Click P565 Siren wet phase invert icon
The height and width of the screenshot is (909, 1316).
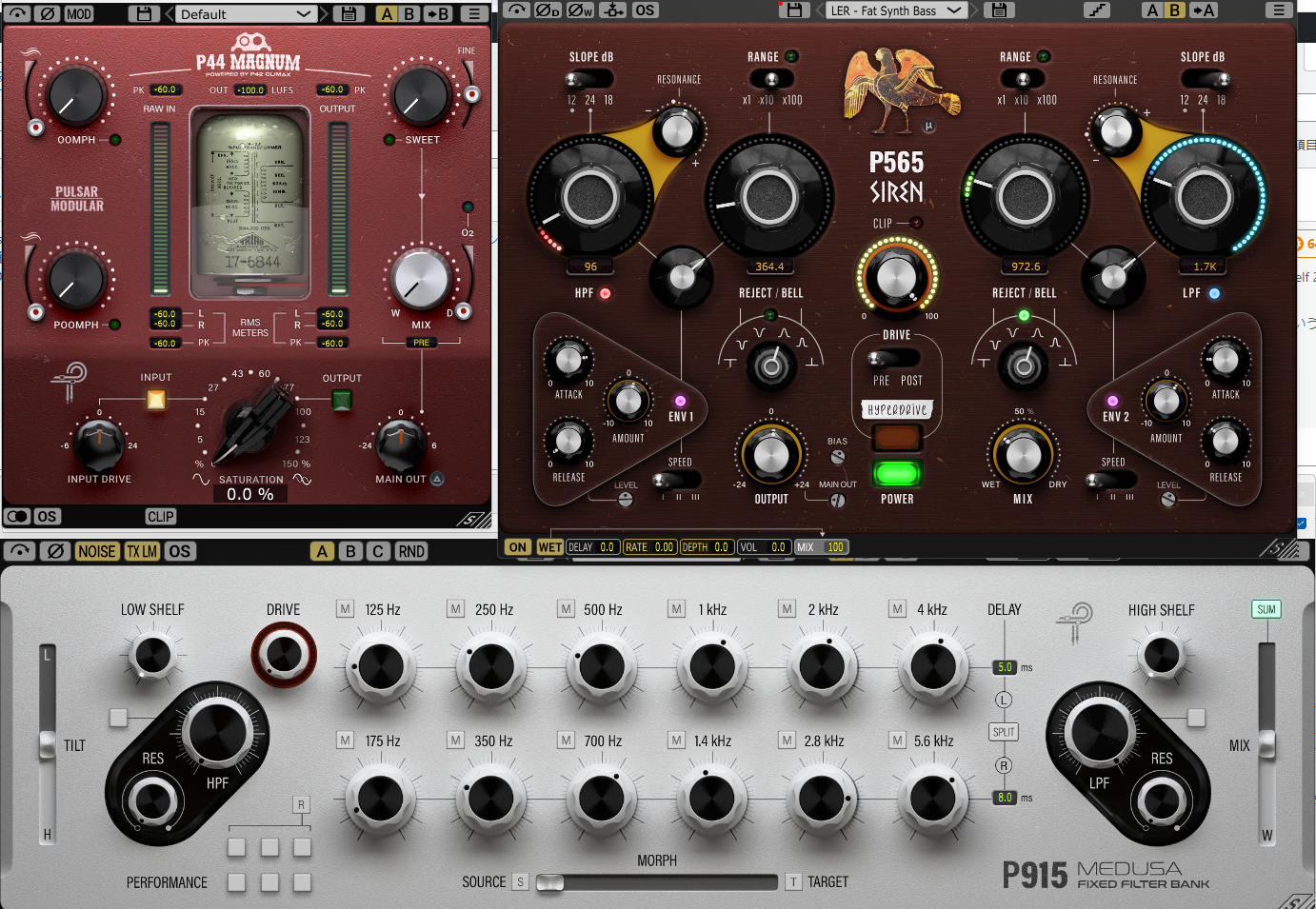tap(580, 10)
